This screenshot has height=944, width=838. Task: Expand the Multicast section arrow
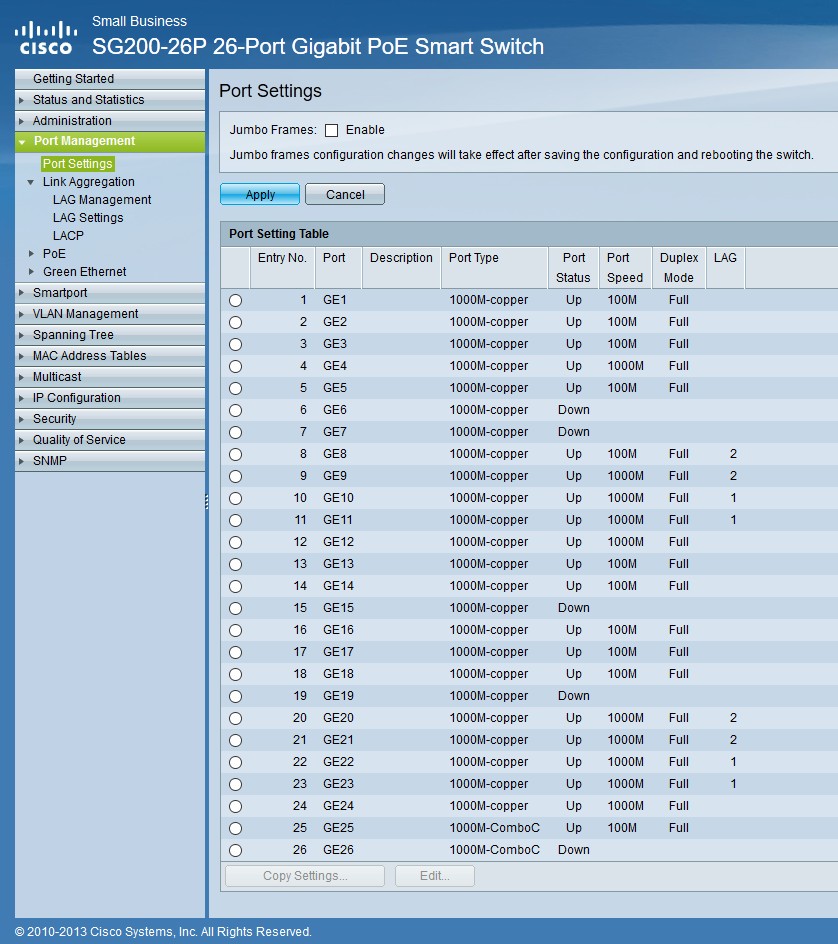(x=22, y=377)
